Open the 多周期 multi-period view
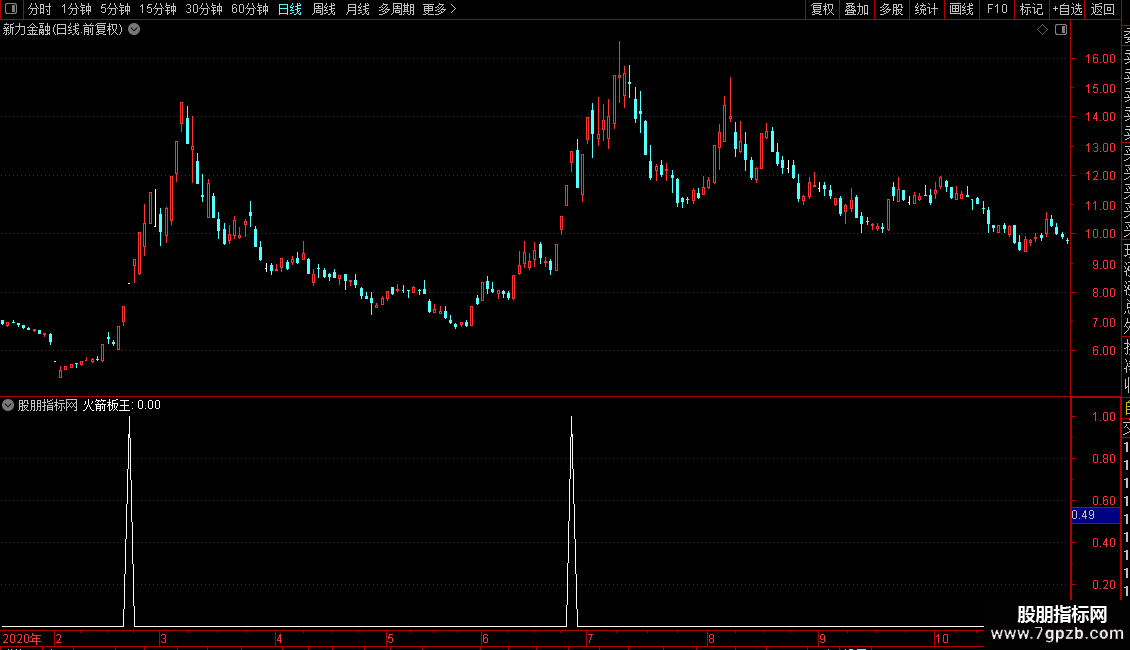Image resolution: width=1130 pixels, height=650 pixels. point(396,9)
